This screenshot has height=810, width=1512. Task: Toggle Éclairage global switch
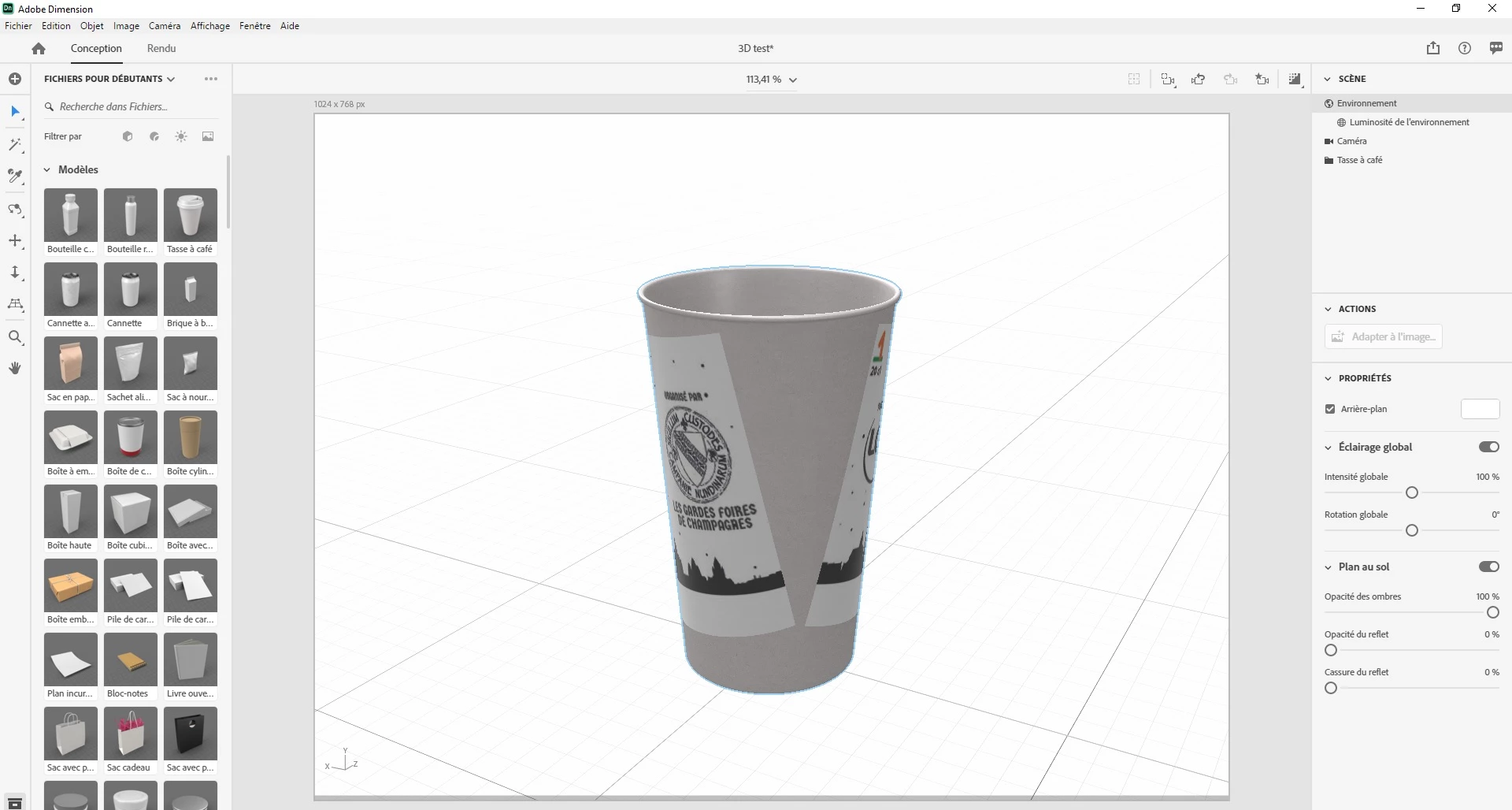(x=1488, y=447)
